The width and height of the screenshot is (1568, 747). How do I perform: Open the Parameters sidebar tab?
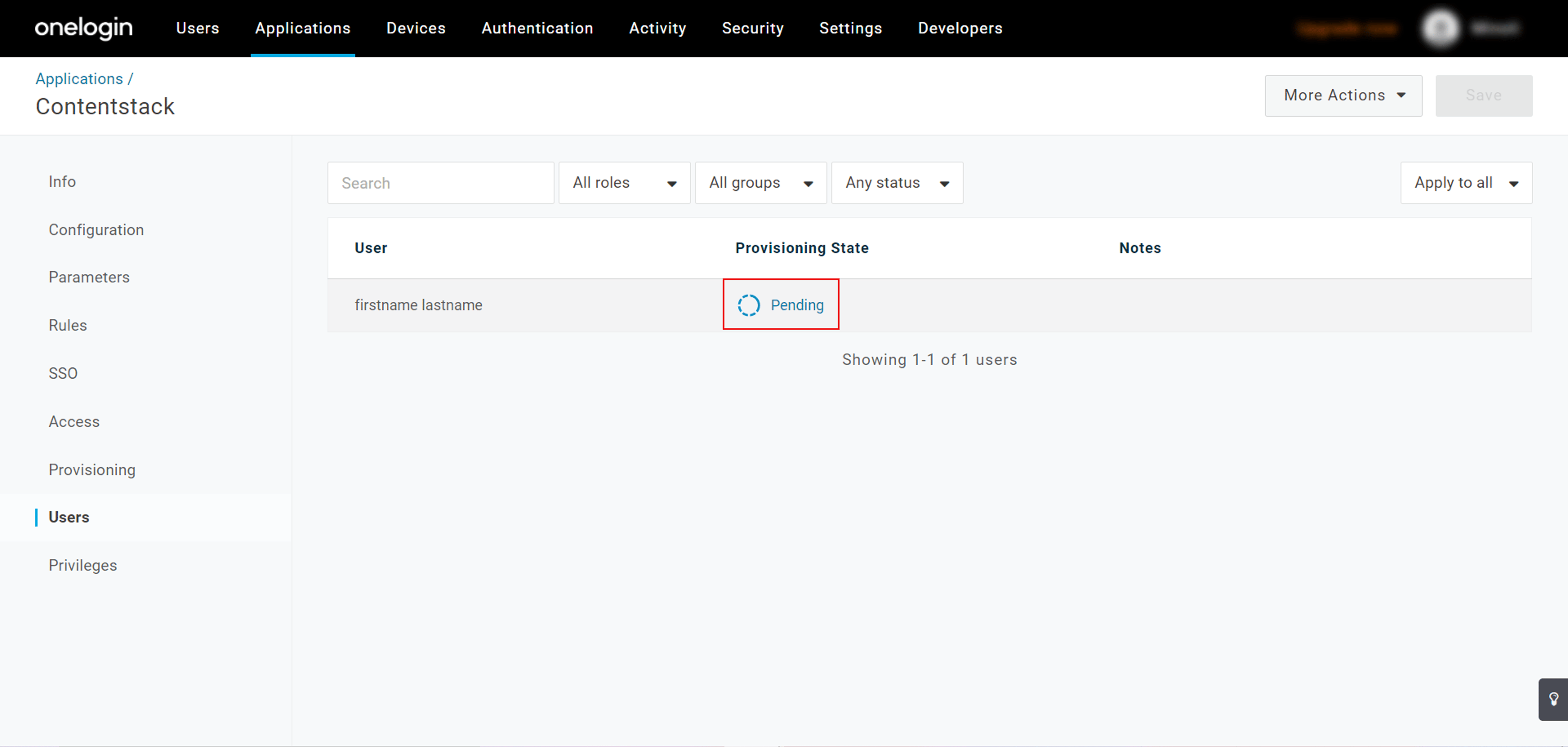coord(89,277)
